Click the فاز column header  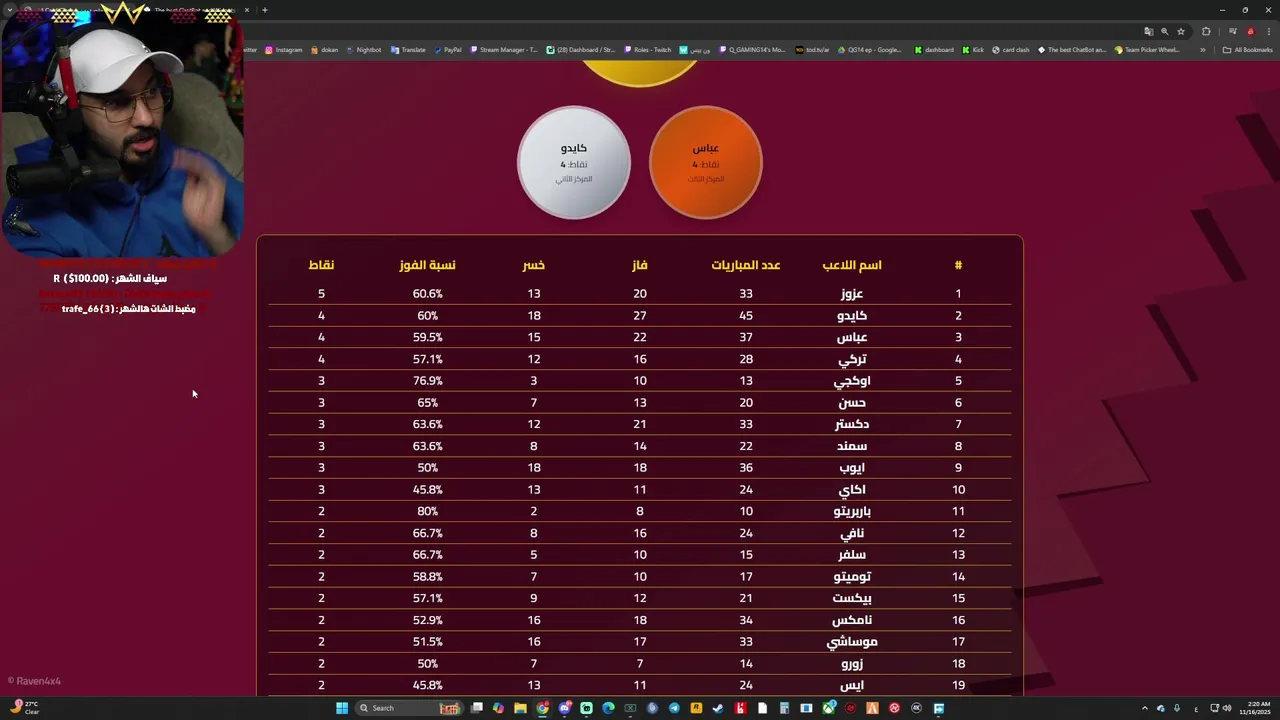pyautogui.click(x=640, y=265)
